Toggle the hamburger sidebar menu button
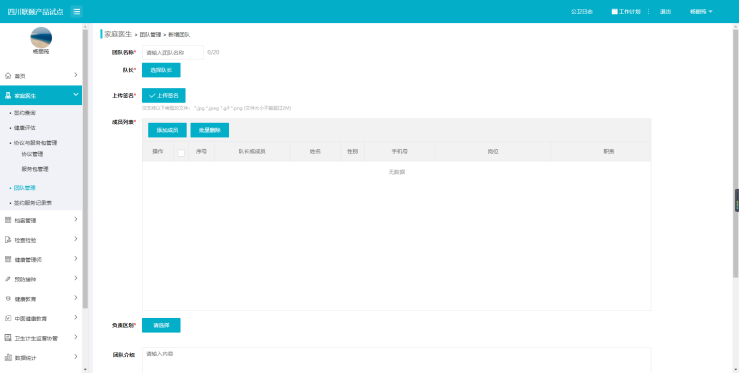740x374 pixels. [76, 11]
